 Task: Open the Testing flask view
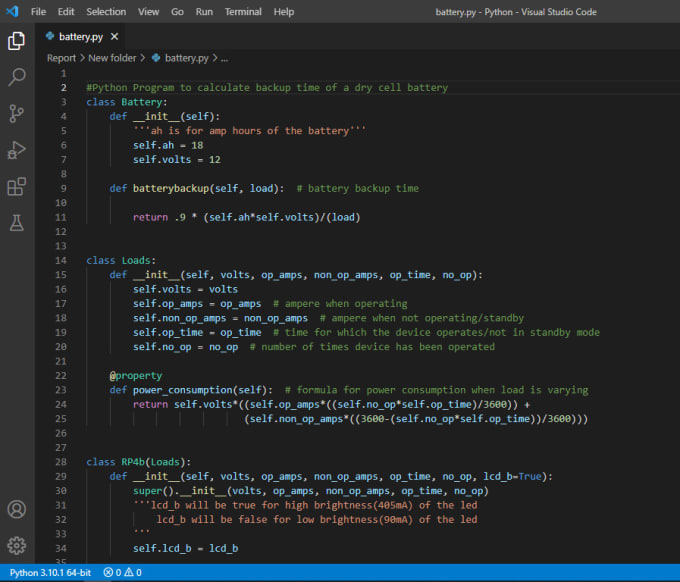16,223
